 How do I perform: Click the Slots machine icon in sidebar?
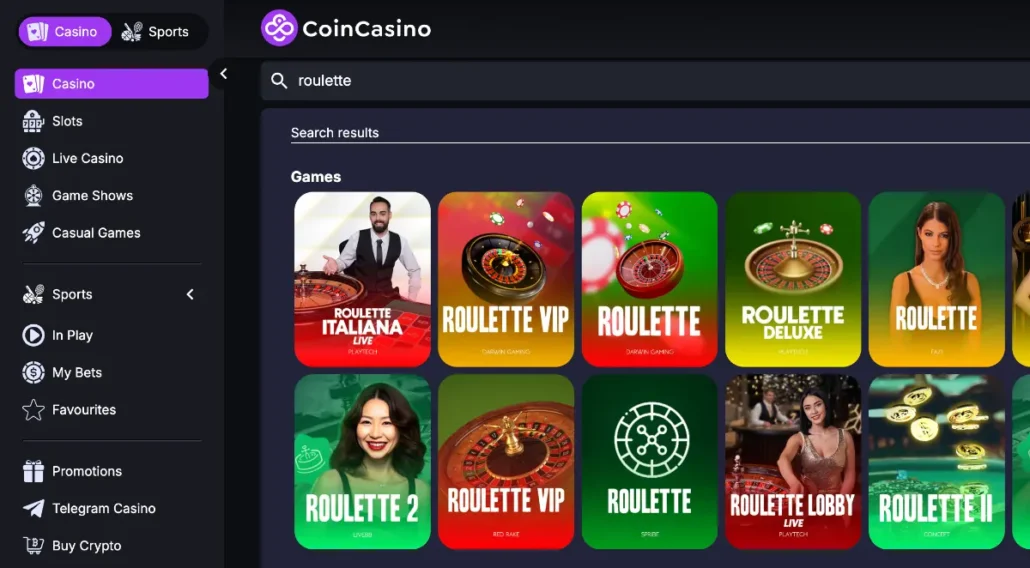tap(33, 121)
